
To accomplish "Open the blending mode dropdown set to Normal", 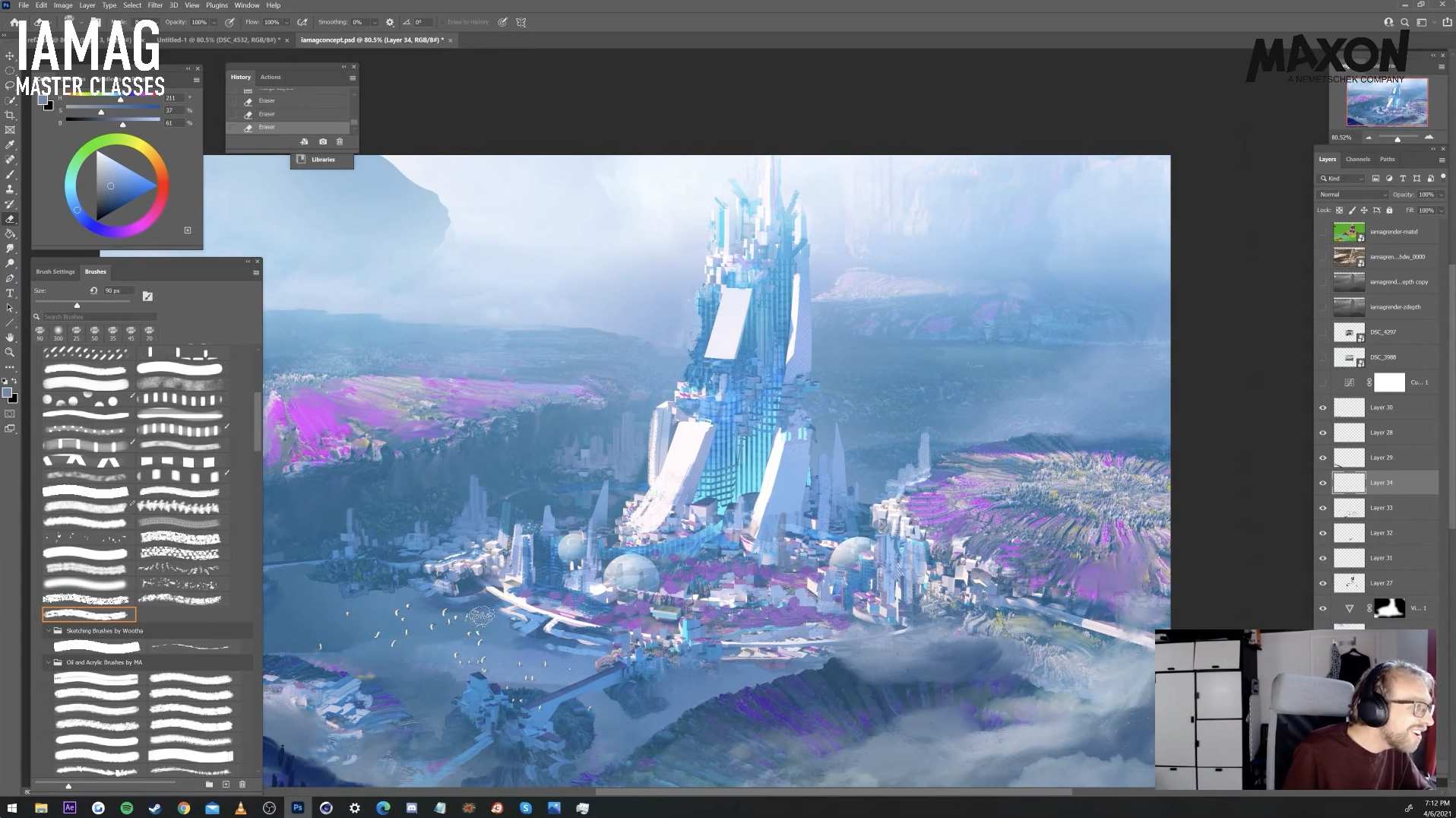I will click(1353, 194).
